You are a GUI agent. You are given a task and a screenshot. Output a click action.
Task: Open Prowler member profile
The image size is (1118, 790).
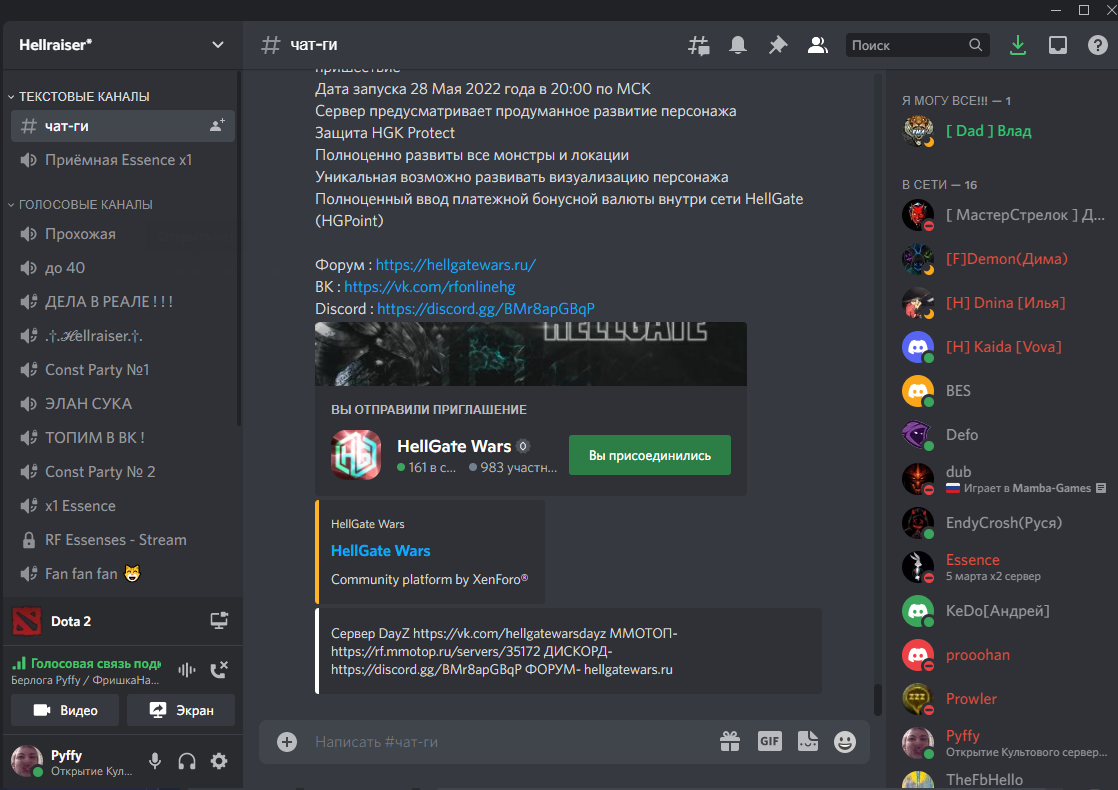[x=1002, y=699]
